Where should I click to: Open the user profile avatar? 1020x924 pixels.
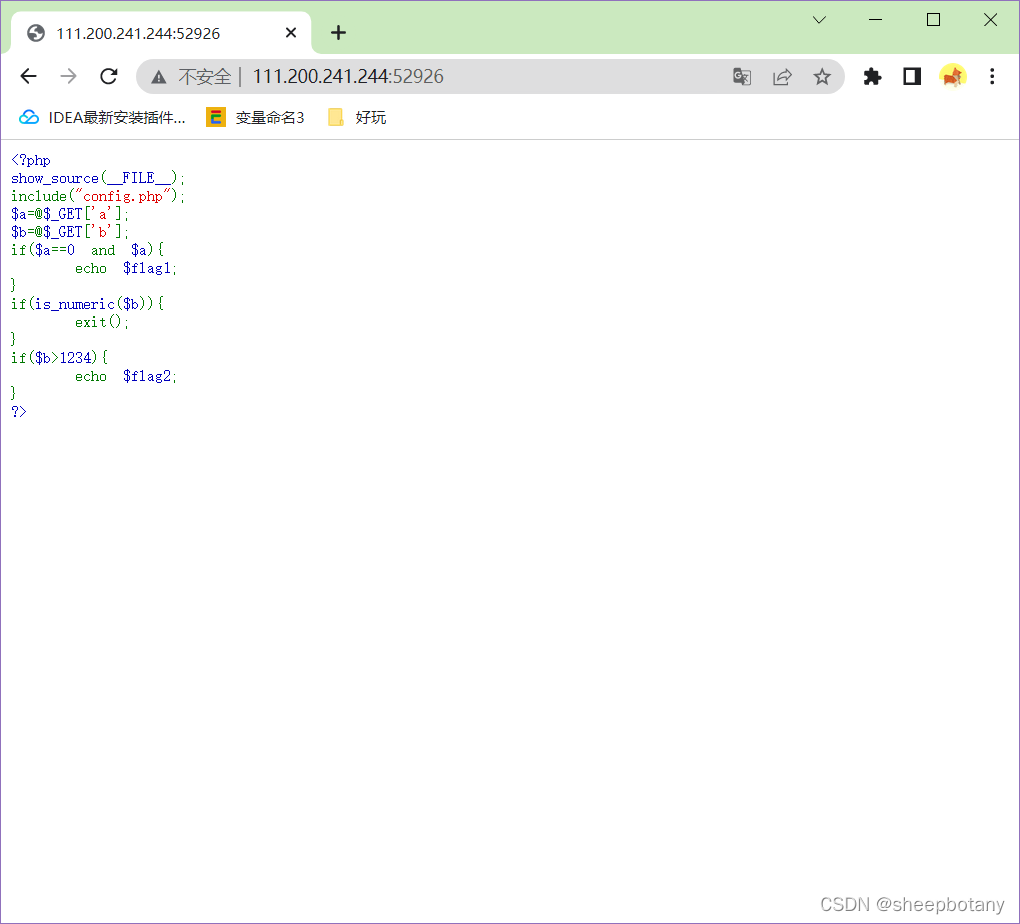(x=952, y=77)
